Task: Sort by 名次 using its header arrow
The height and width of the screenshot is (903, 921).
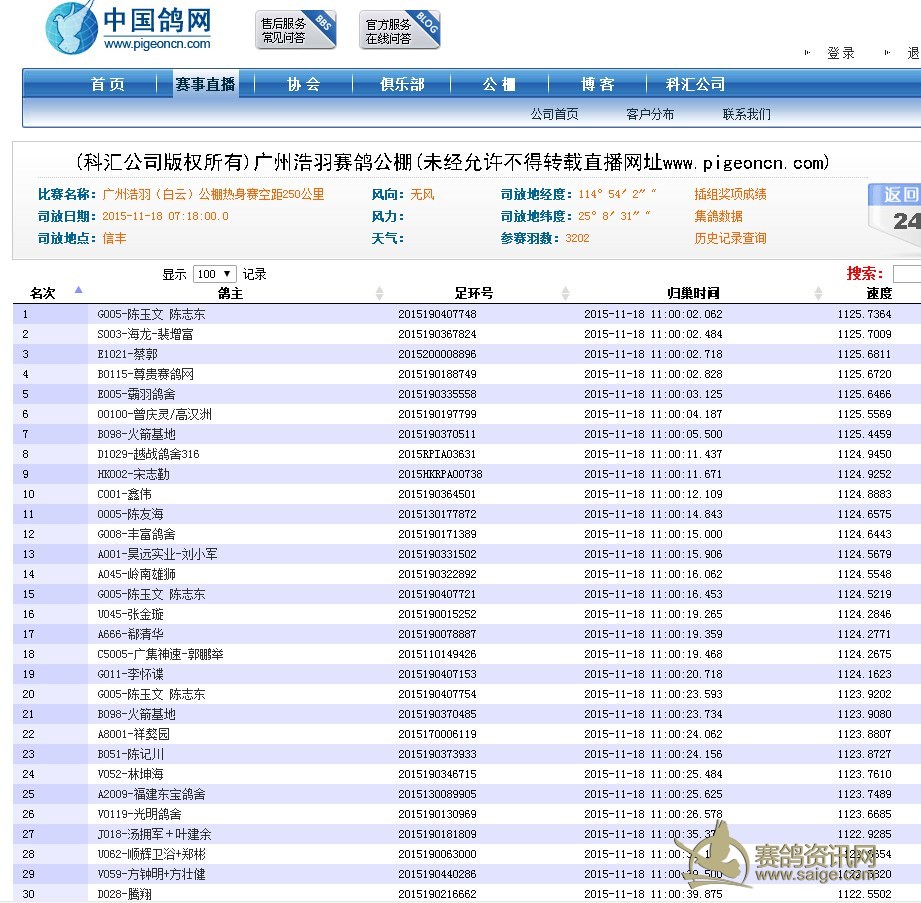Action: coord(78,292)
